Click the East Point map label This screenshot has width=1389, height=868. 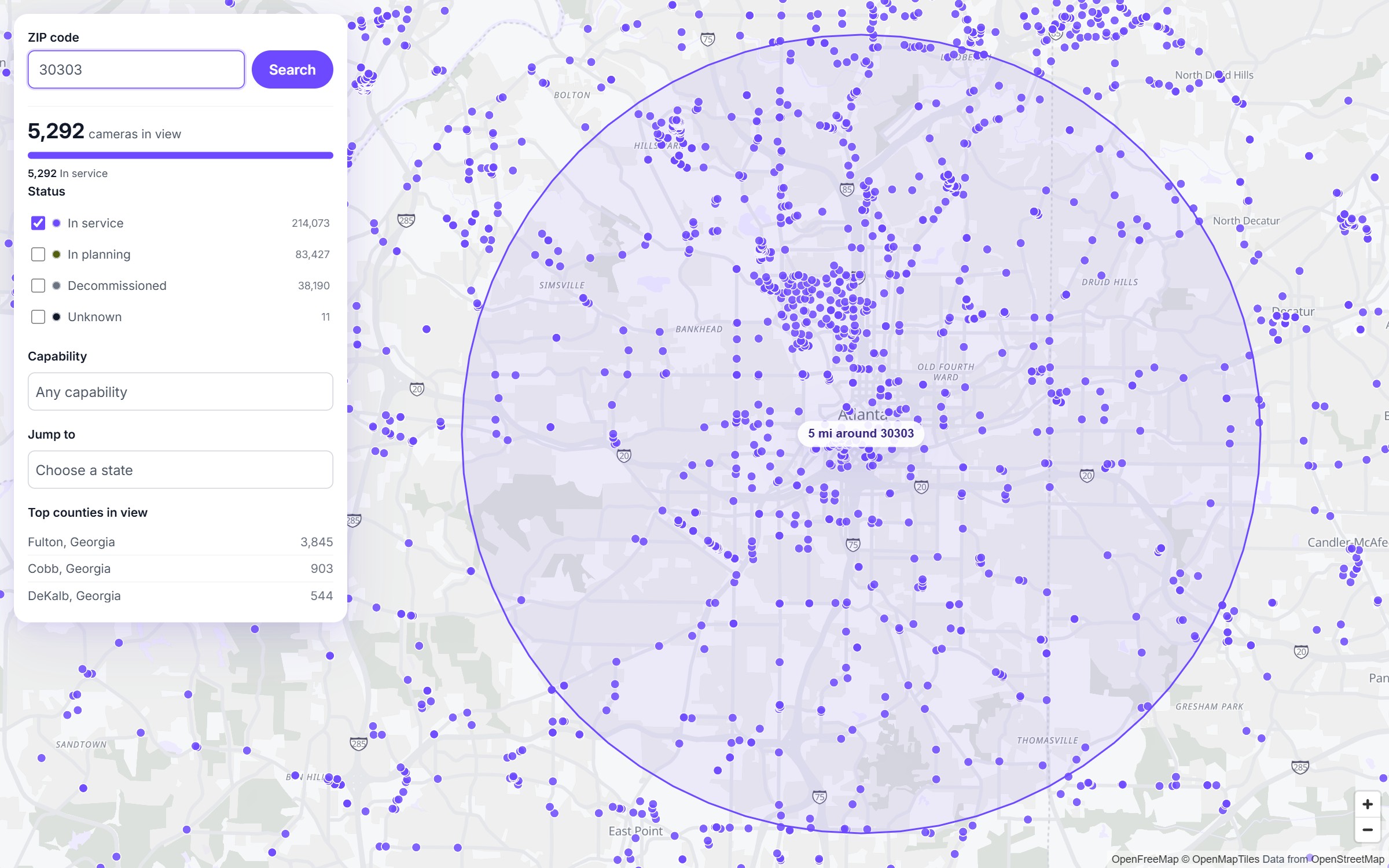(635, 831)
